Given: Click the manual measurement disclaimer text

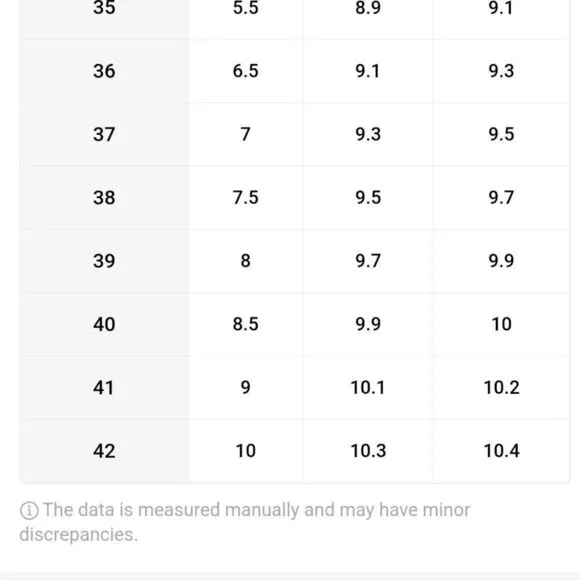Looking at the screenshot, I should (245, 522).
